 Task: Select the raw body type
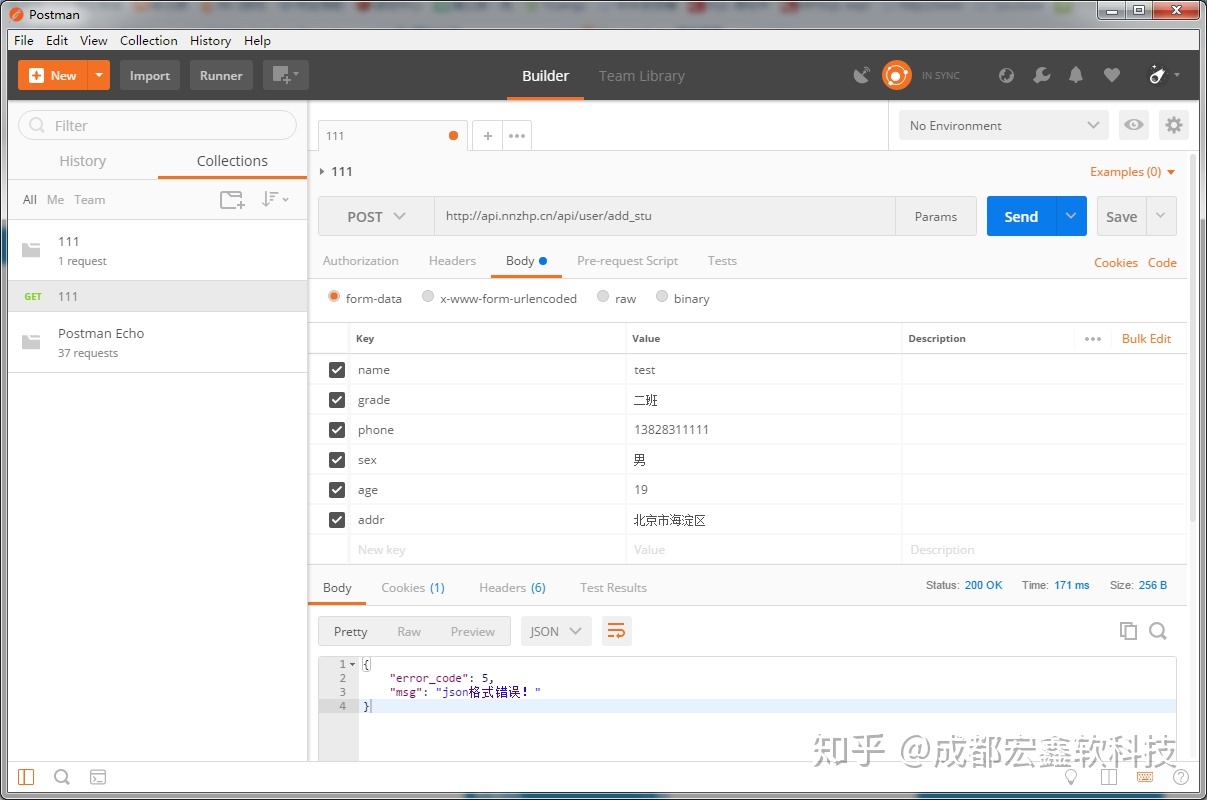pos(603,297)
